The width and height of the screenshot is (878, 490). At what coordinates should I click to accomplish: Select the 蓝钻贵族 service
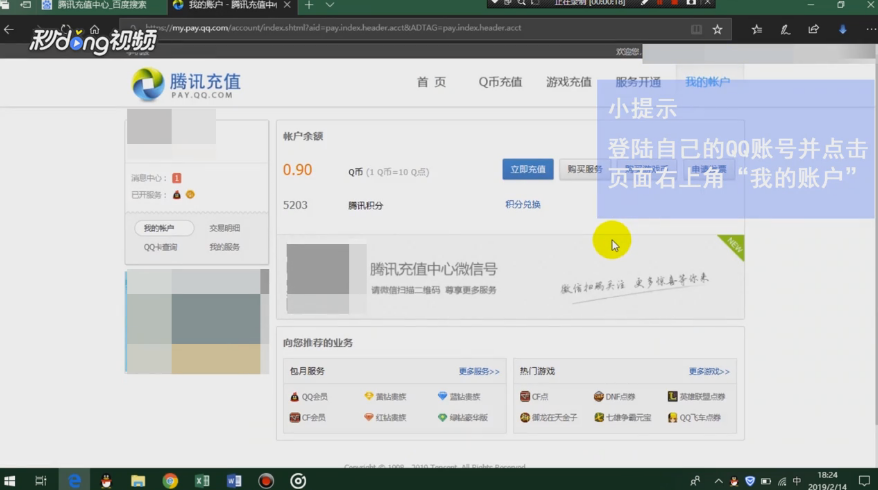(x=459, y=396)
